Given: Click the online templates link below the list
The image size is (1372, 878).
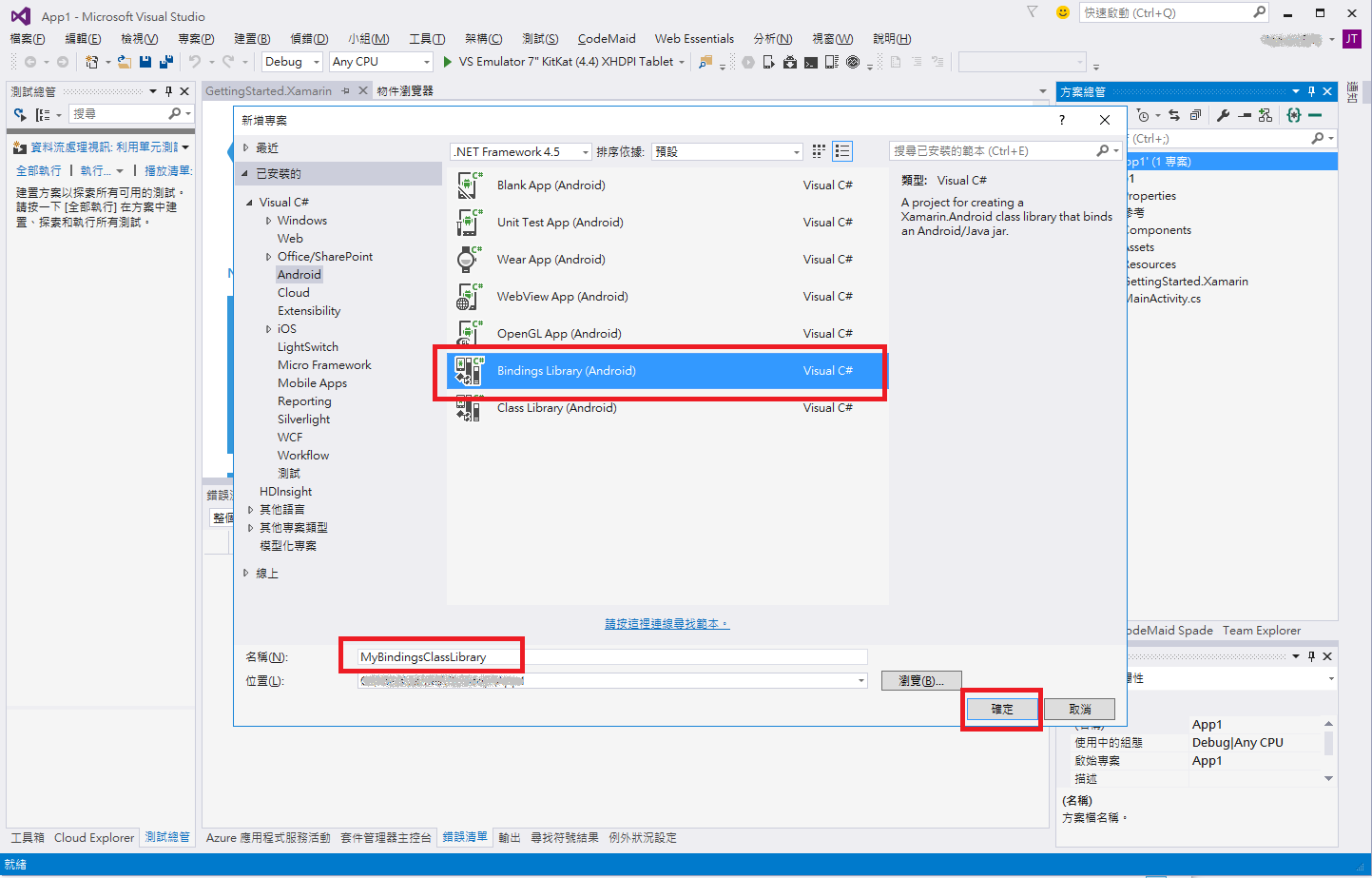Looking at the screenshot, I should (x=667, y=624).
